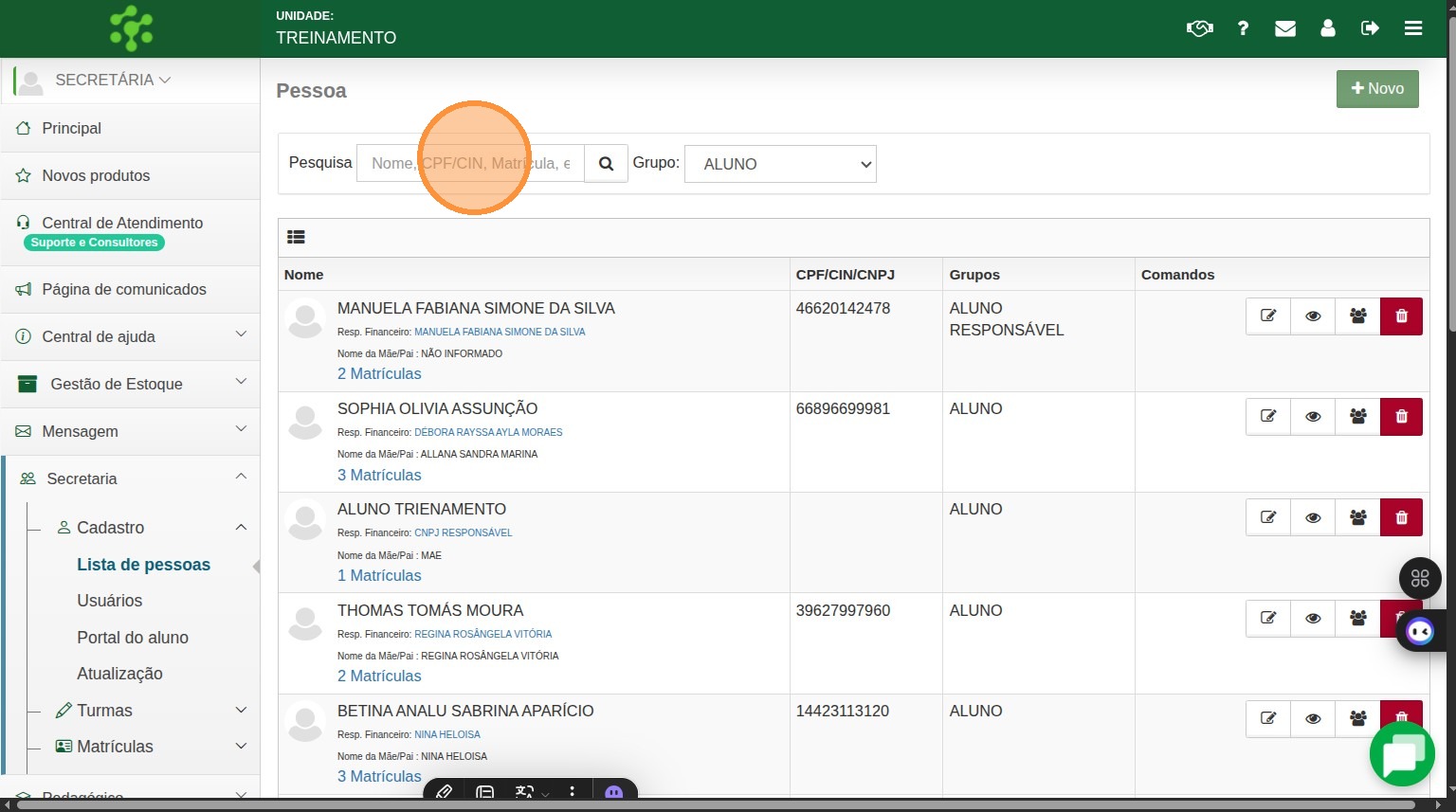Screen dimensions: 1456x812
Task: Click the magnifying glass search button
Action: pos(606,164)
